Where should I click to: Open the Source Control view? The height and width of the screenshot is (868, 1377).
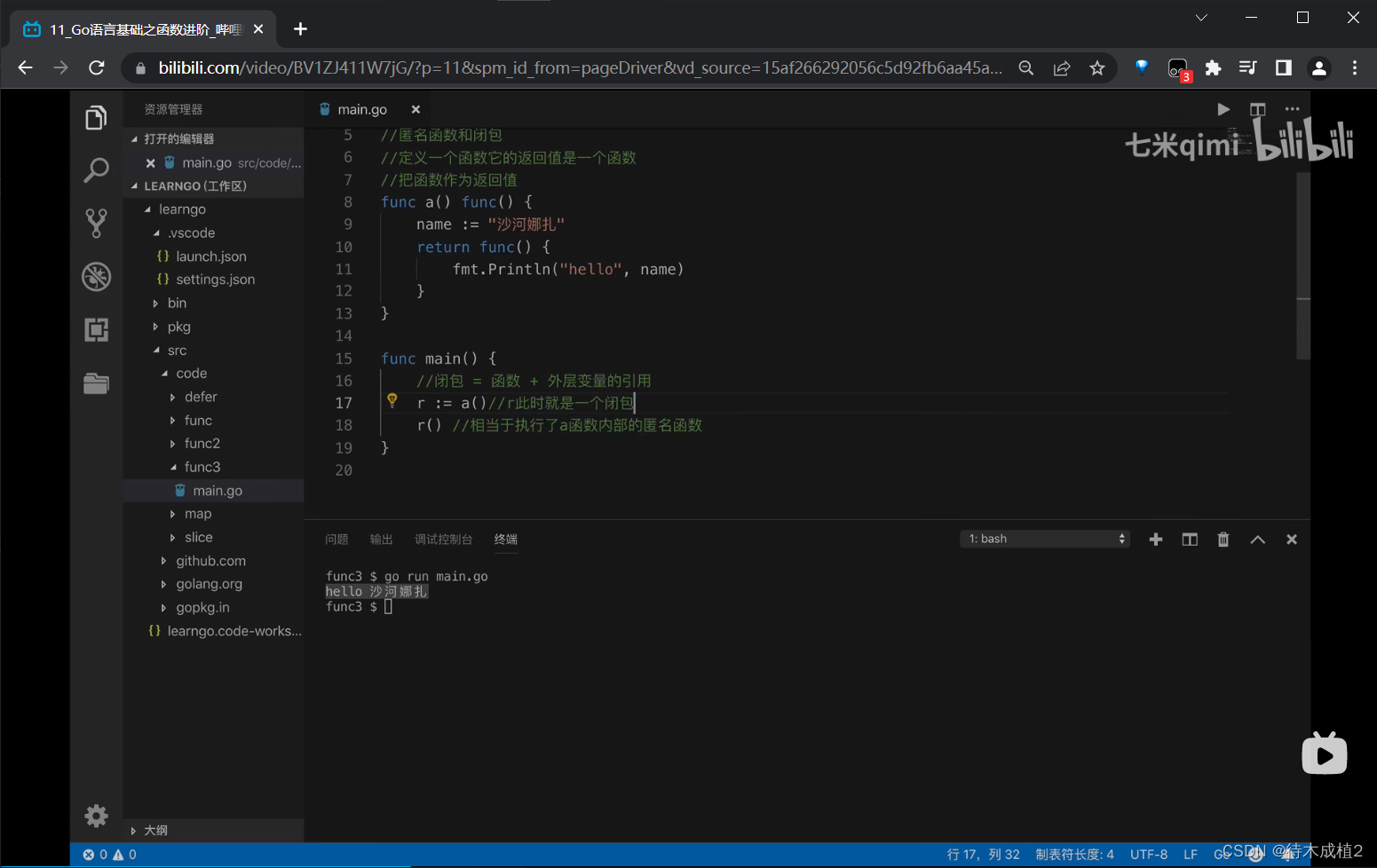click(96, 223)
